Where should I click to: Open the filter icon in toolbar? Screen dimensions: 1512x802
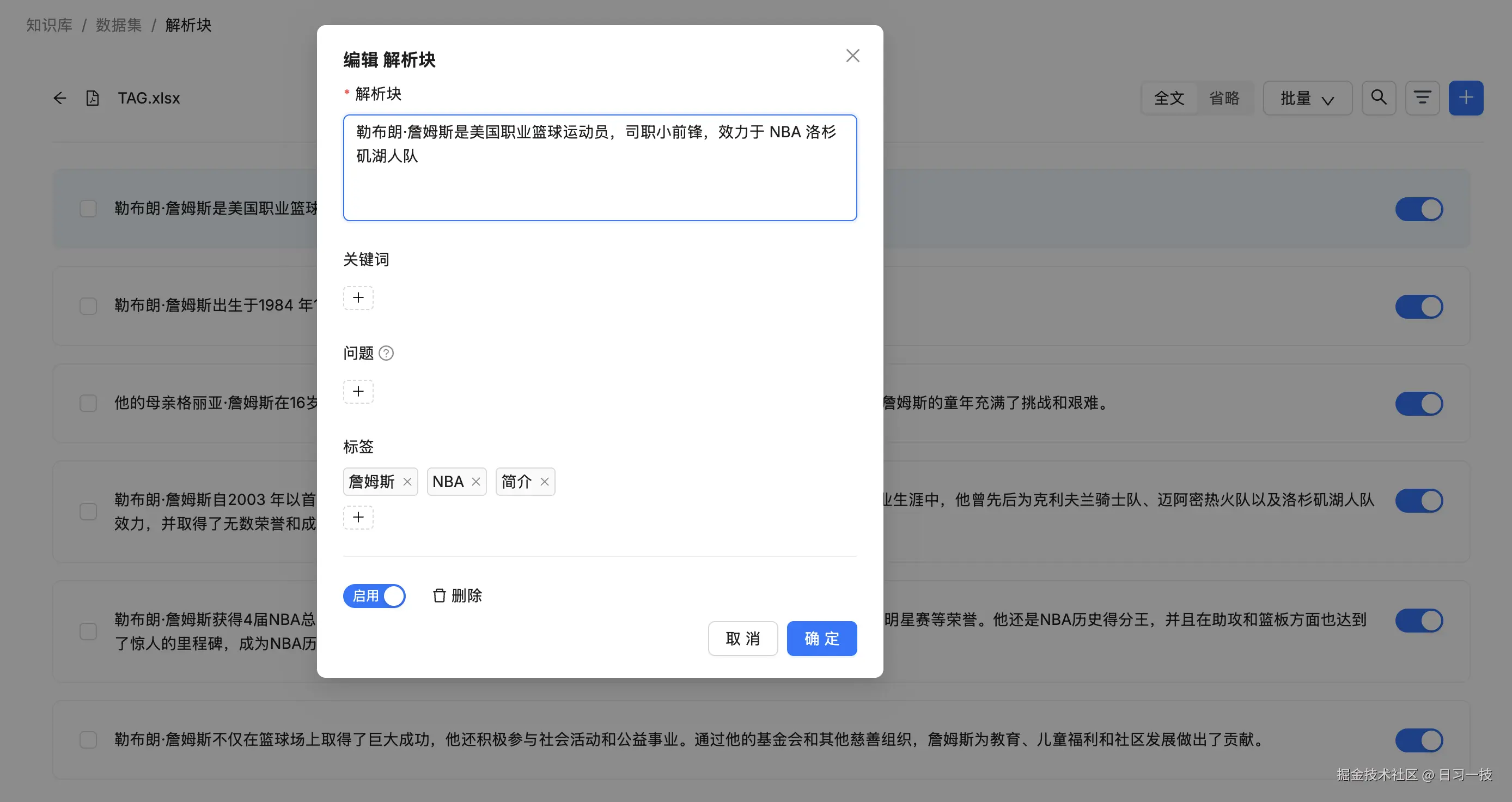point(1422,98)
